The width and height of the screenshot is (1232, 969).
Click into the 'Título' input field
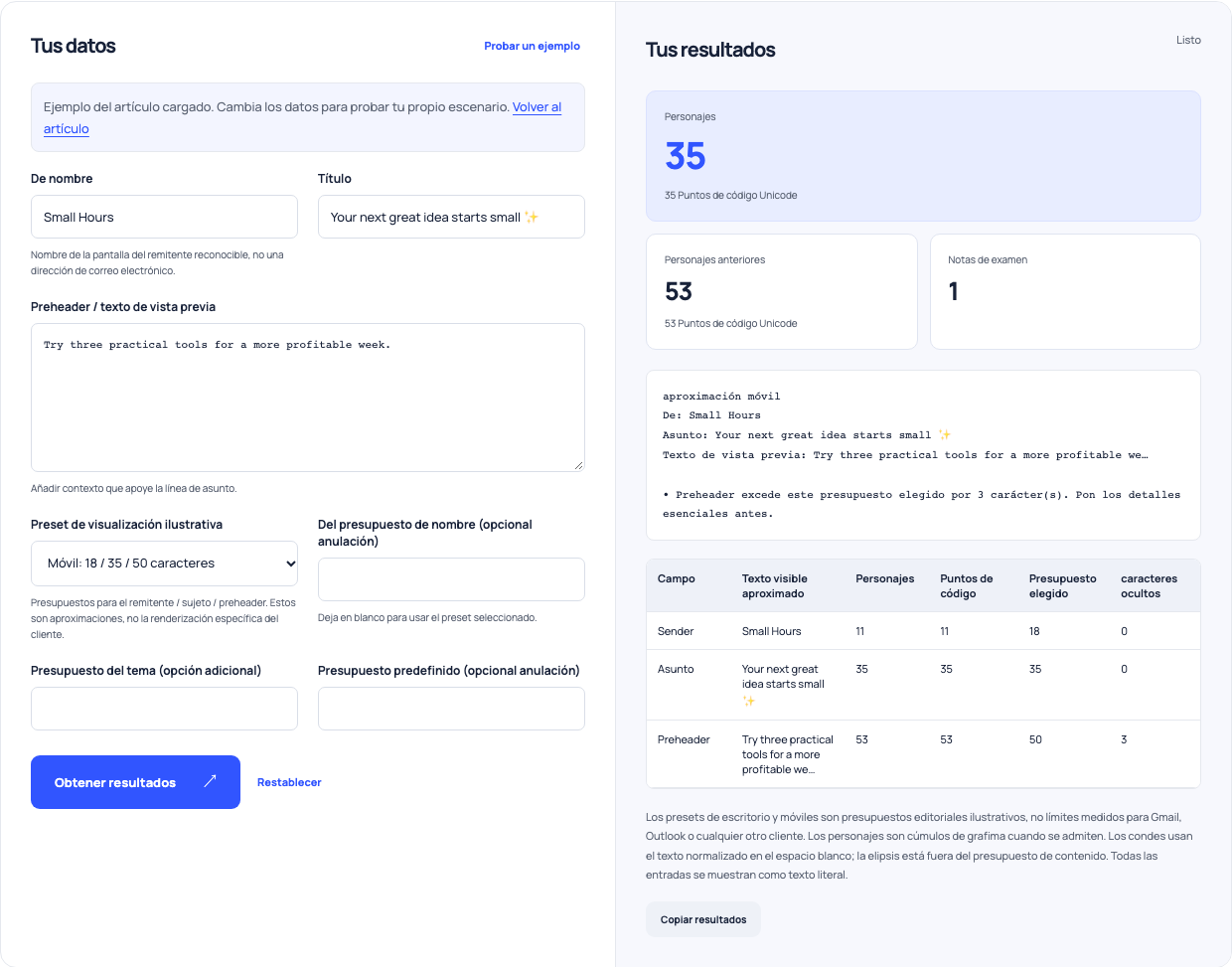tap(451, 217)
